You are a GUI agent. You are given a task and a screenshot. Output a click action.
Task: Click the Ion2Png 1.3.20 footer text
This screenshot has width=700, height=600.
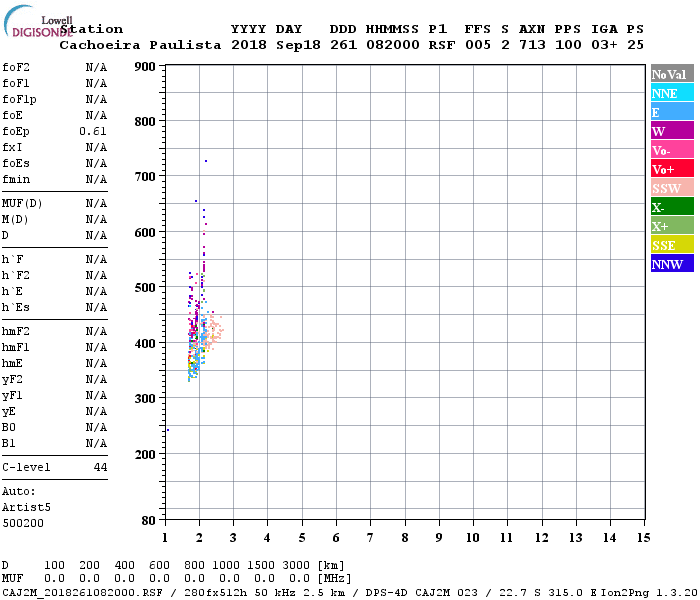pyautogui.click(x=649, y=593)
